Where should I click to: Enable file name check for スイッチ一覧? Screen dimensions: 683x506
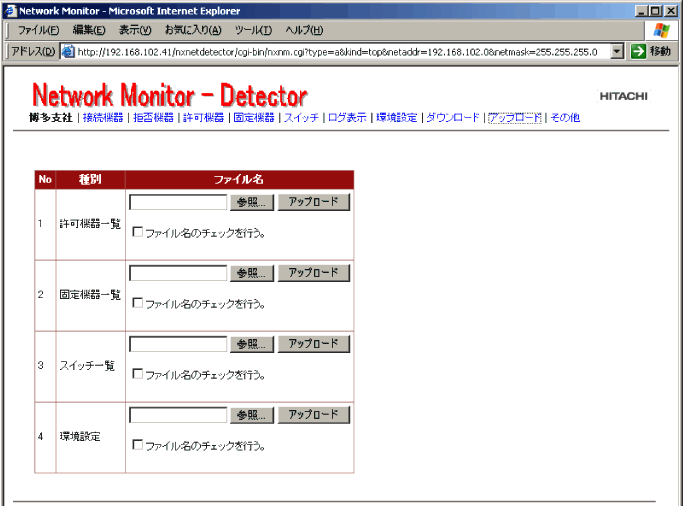(138, 374)
